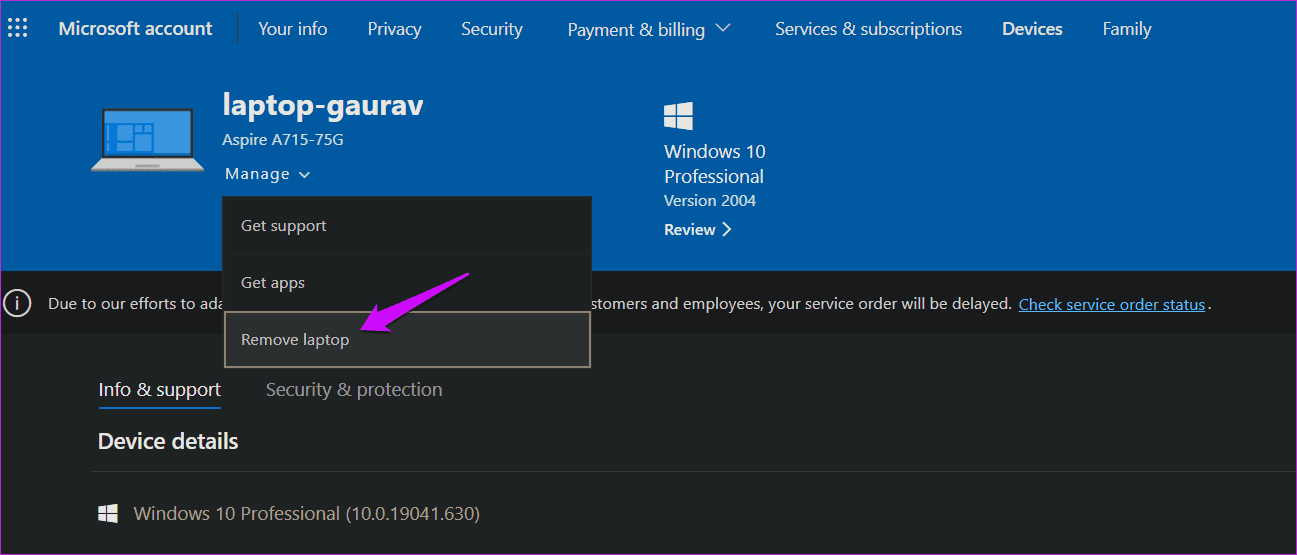The width and height of the screenshot is (1297, 555).
Task: Open Review link under Version 2004
Action: point(698,229)
